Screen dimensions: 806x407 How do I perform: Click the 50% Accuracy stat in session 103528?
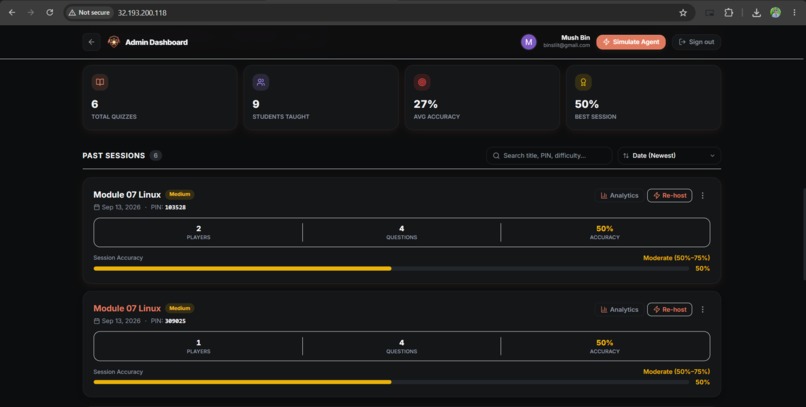click(x=604, y=232)
